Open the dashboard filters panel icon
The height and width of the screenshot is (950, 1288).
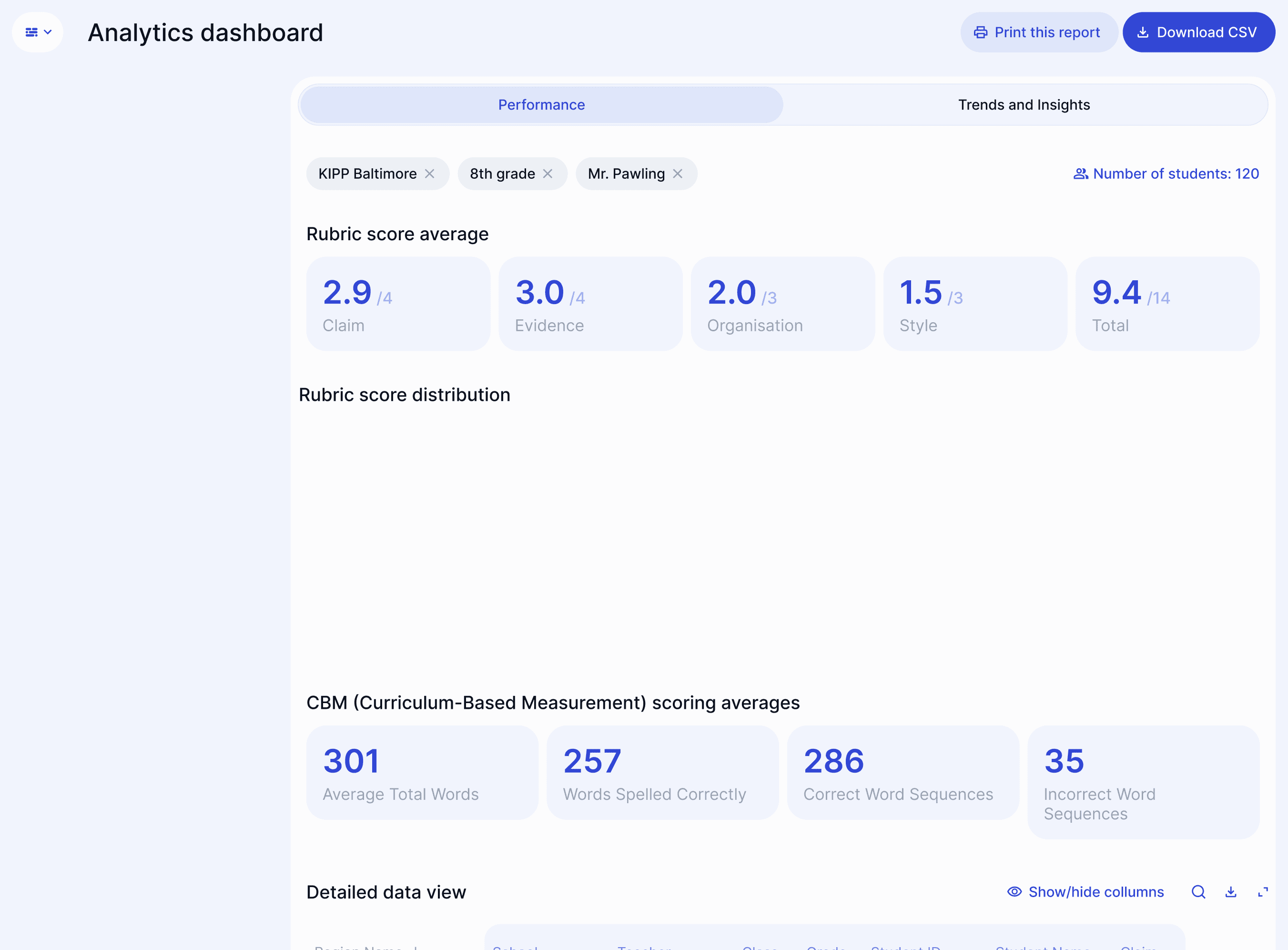click(x=31, y=32)
